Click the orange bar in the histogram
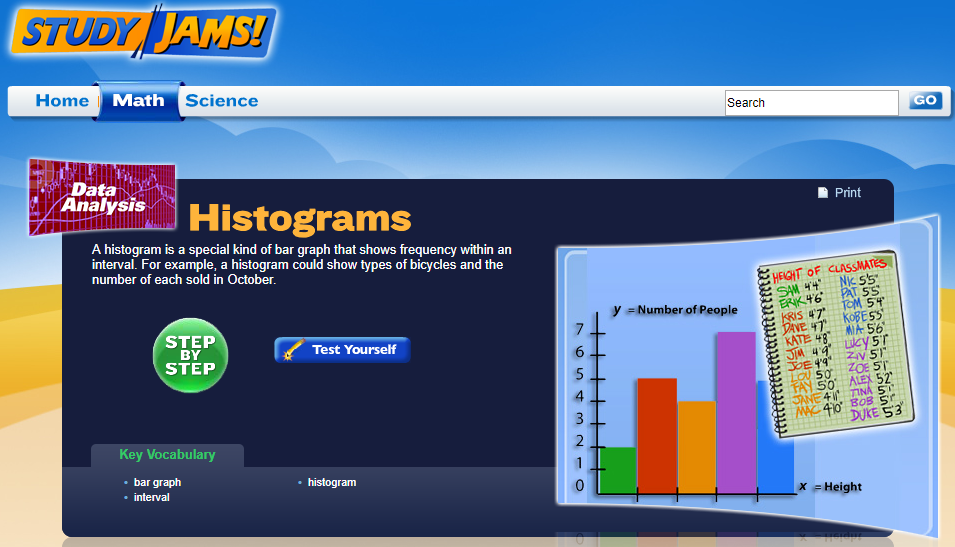Viewport: 955px width, 547px height. [697, 447]
